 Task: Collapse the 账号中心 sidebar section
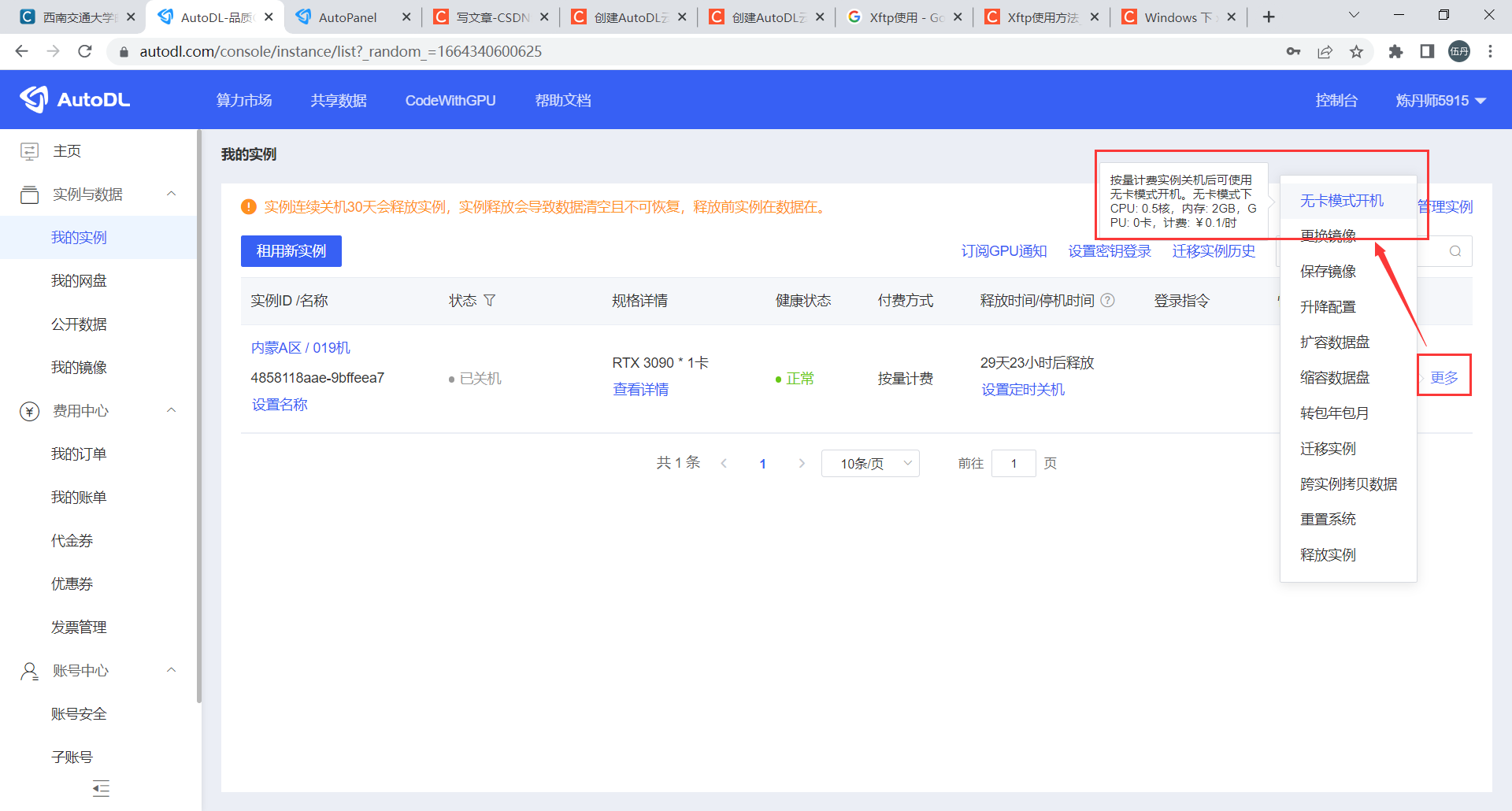(x=171, y=670)
